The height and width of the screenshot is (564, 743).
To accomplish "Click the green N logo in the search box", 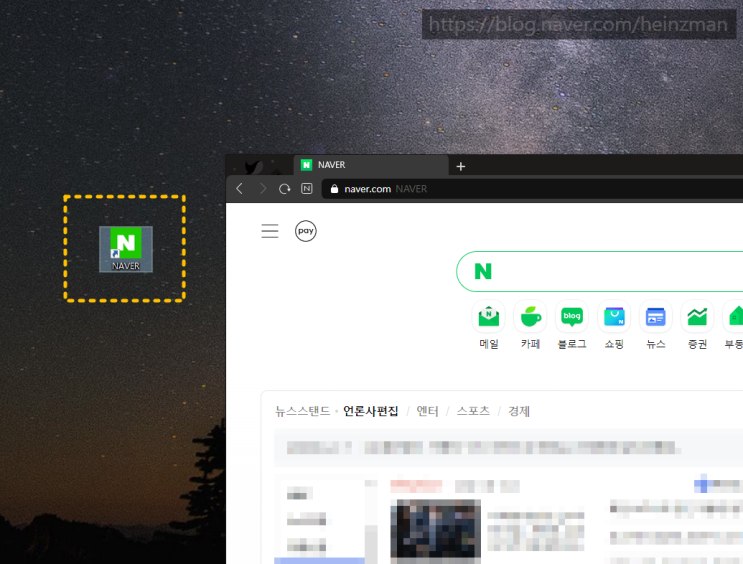I will [x=483, y=272].
